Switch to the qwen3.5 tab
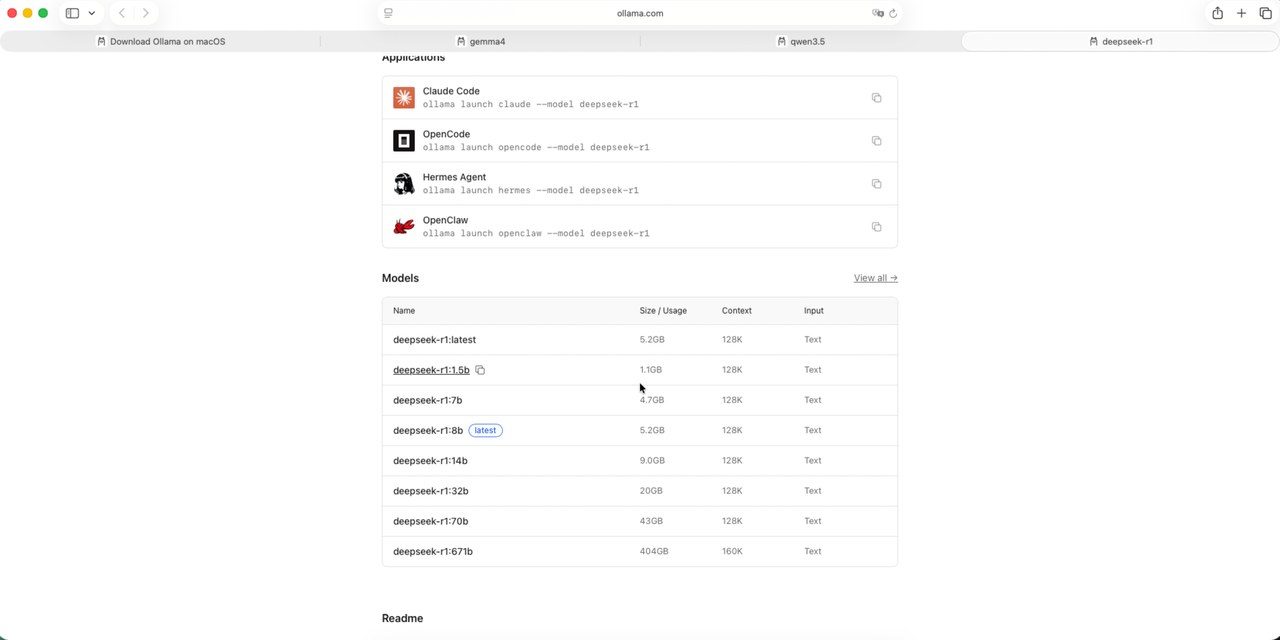Image resolution: width=1280 pixels, height=640 pixels. [801, 41]
